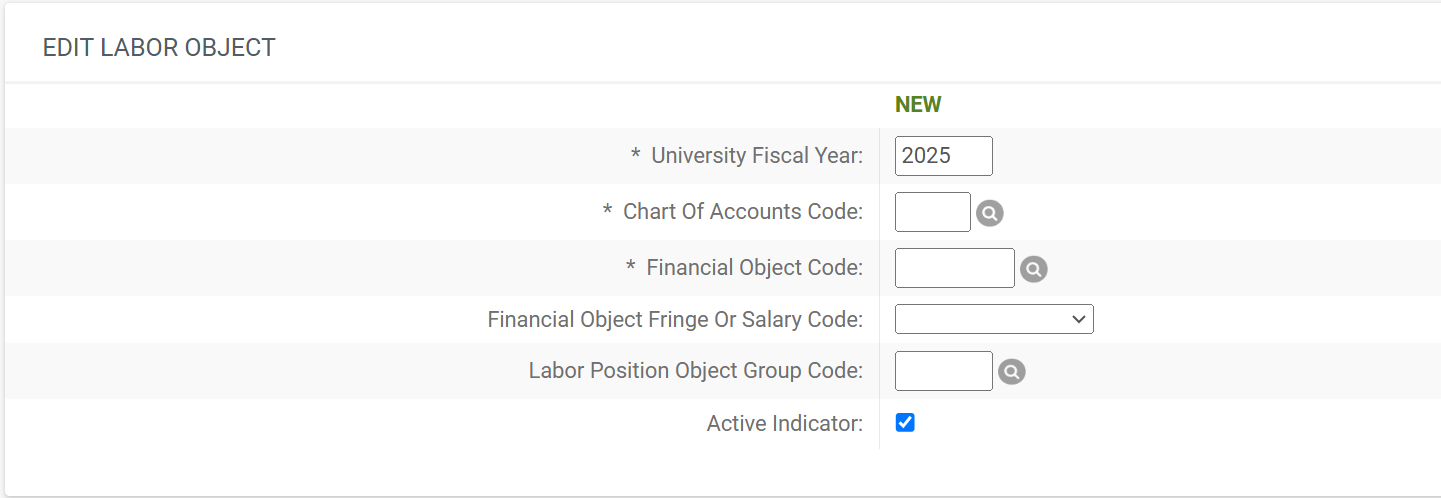Click the University Fiscal Year label
Viewport: 1441px width, 498px height.
(756, 156)
